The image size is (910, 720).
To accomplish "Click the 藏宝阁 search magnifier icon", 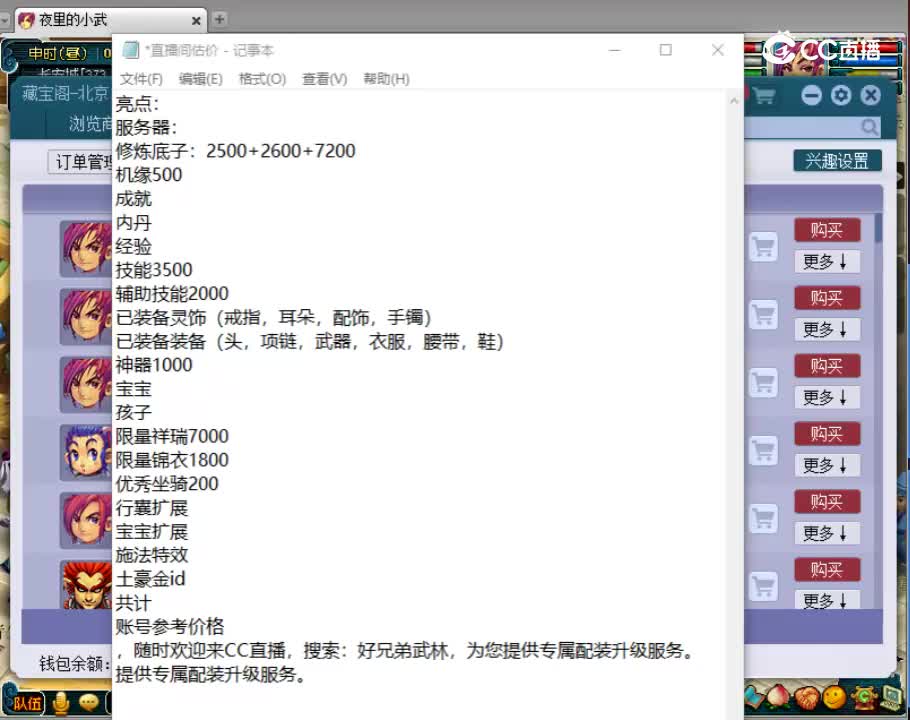I will 869,126.
